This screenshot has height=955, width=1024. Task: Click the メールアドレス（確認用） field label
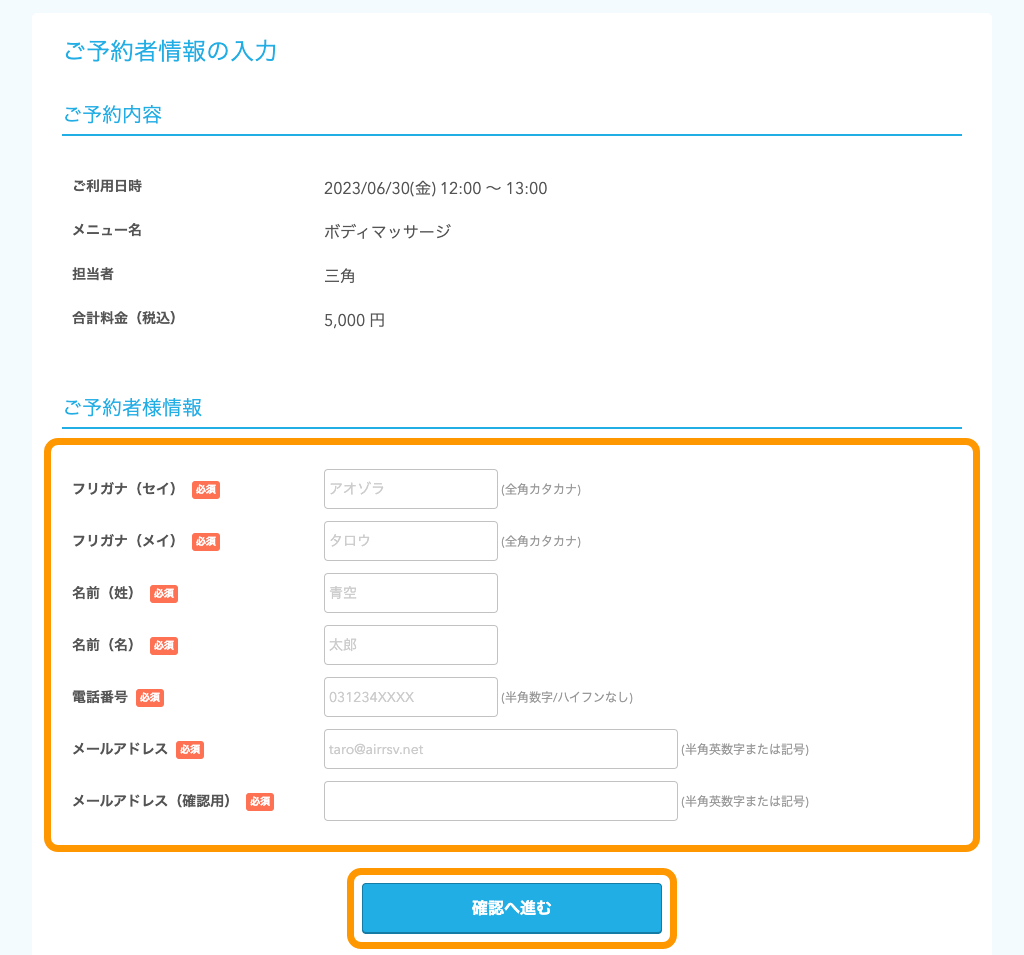coord(152,801)
